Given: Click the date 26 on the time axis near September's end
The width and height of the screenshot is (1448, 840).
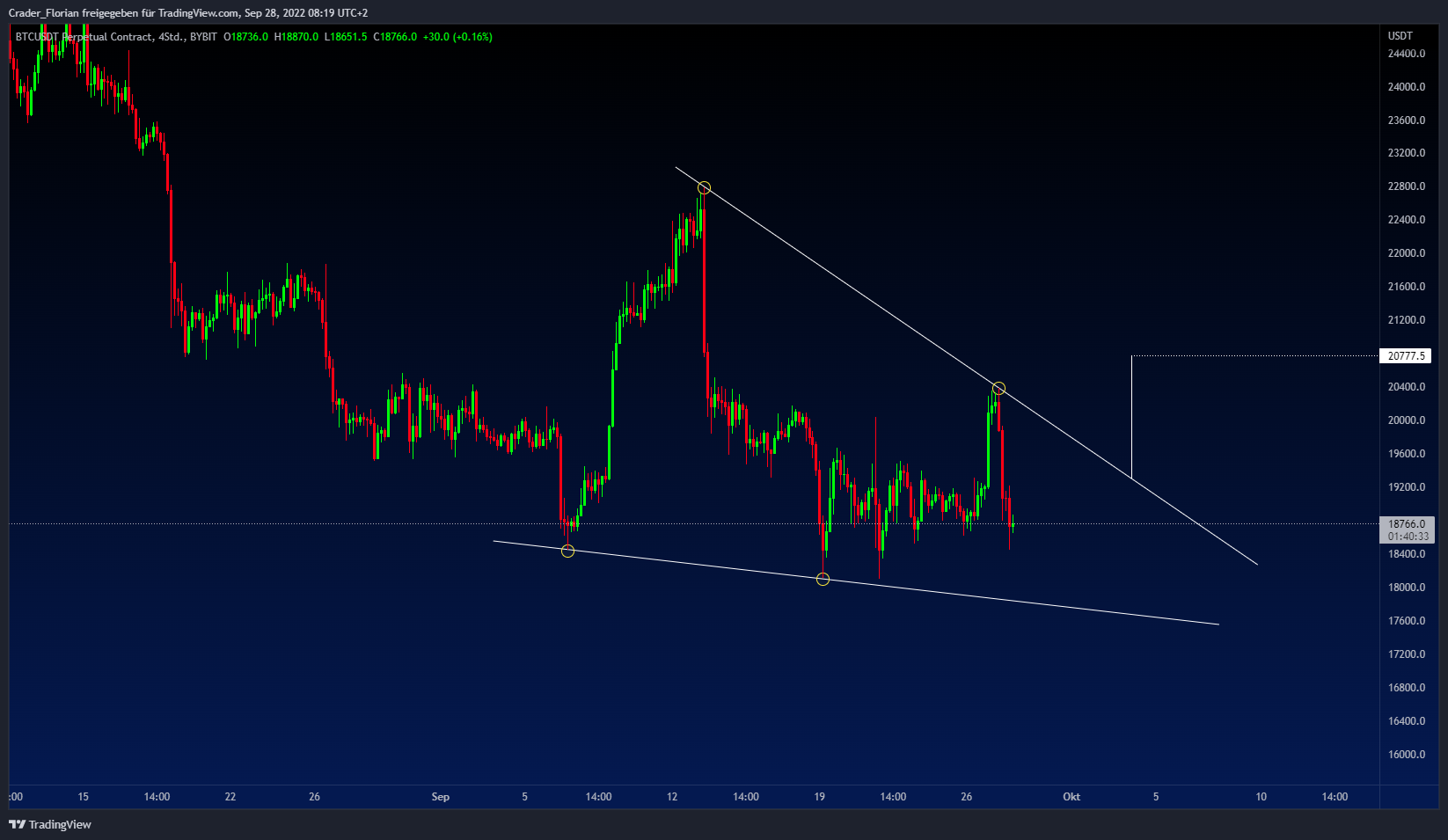Looking at the screenshot, I should click(967, 797).
